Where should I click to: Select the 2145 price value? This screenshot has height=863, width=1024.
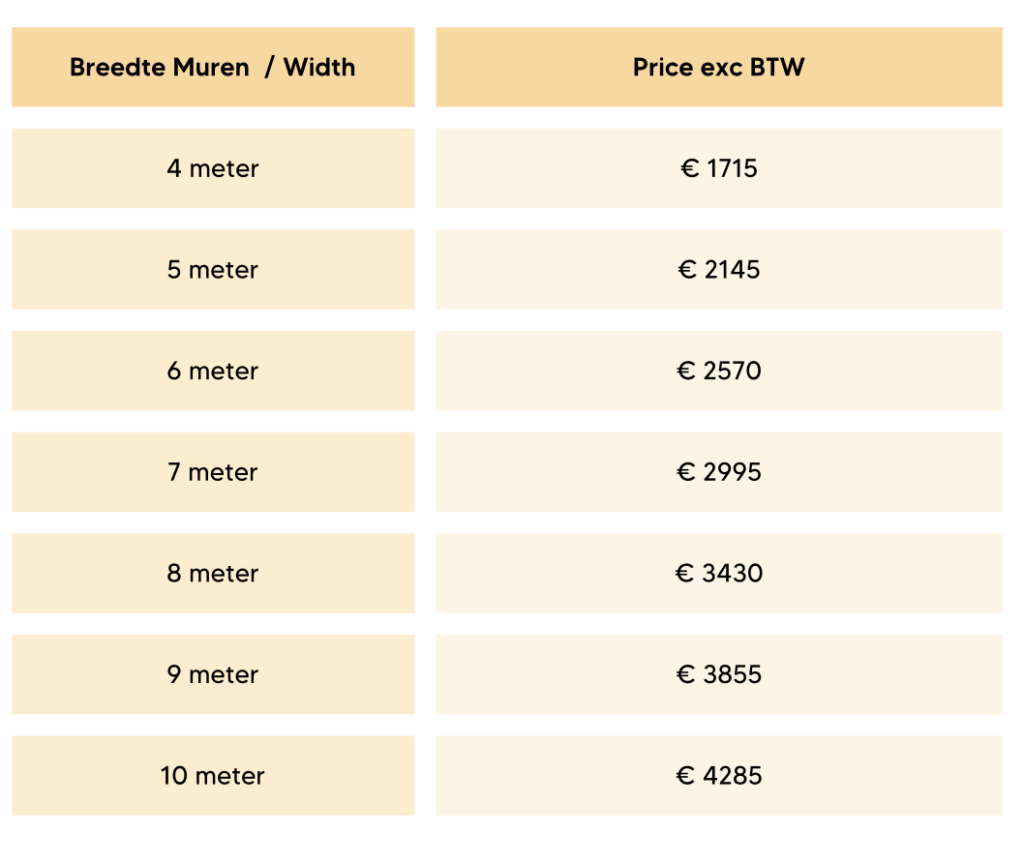tap(732, 270)
